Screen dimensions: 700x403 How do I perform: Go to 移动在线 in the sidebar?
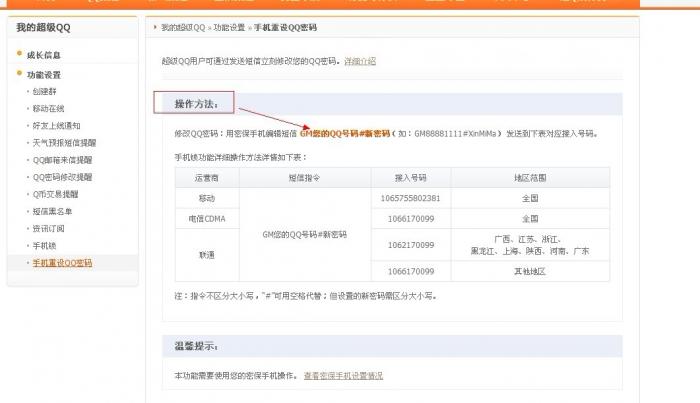pyautogui.click(x=48, y=108)
